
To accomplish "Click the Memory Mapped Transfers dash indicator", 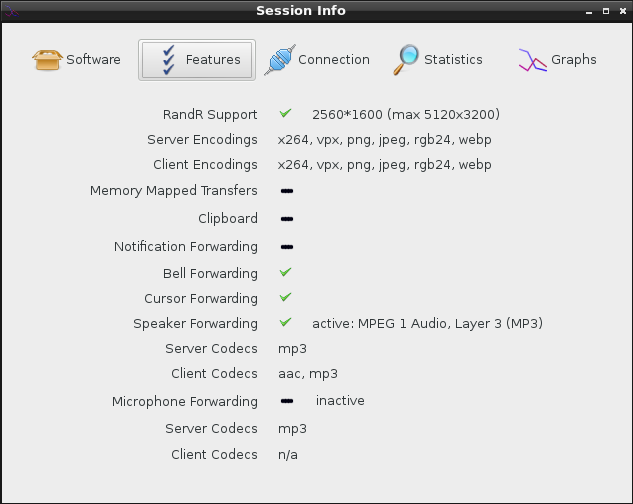I will (x=287, y=191).
